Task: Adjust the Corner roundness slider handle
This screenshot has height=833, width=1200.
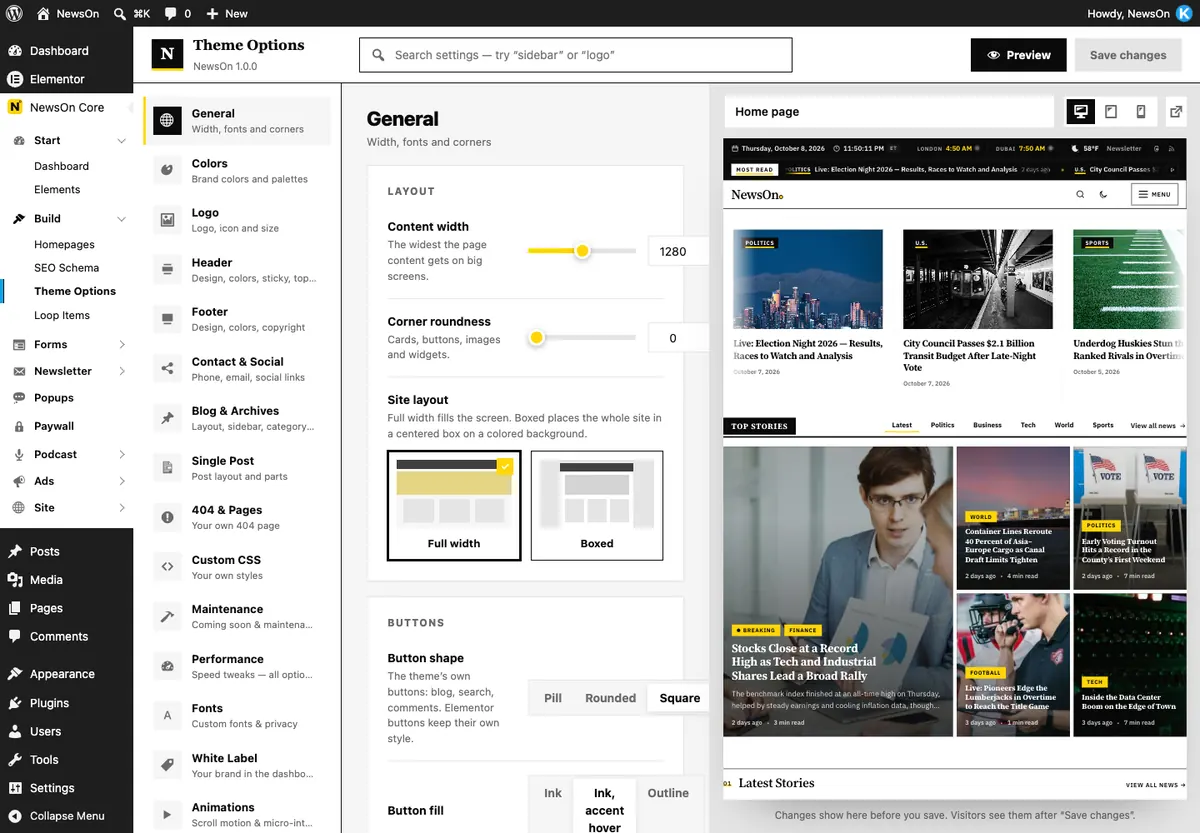Action: tap(536, 338)
